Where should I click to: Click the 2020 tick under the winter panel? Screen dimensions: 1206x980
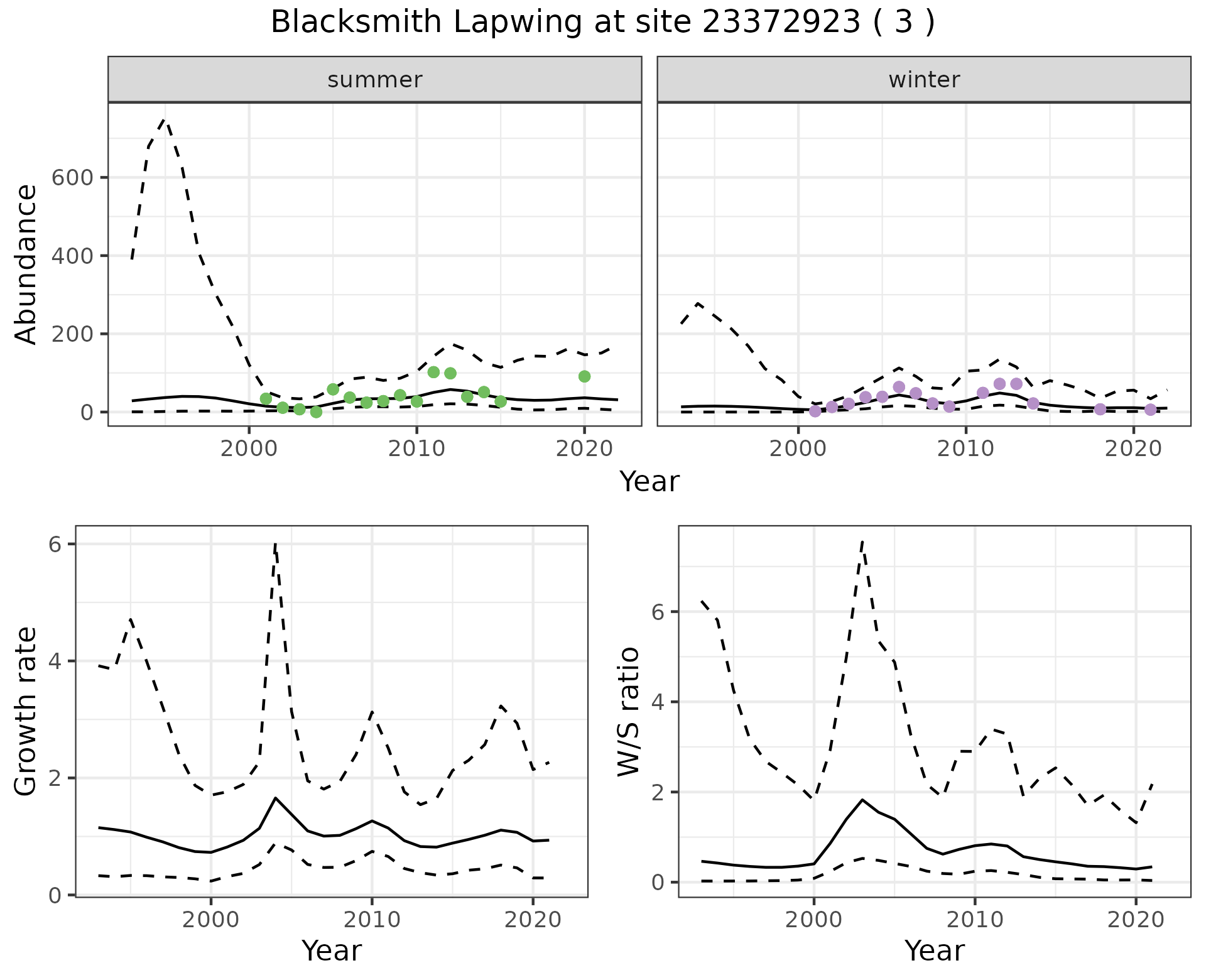1134,449
